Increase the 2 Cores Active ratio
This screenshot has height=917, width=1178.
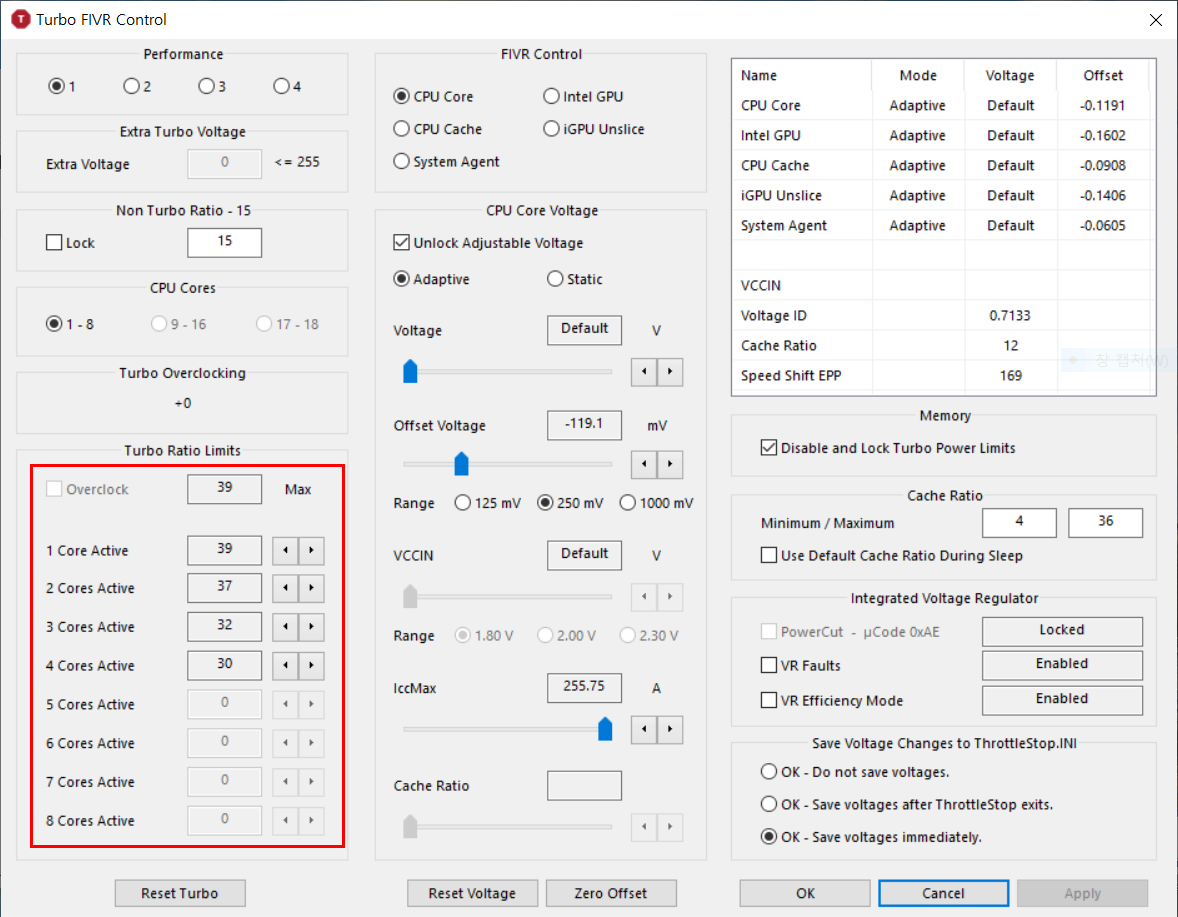(x=311, y=587)
